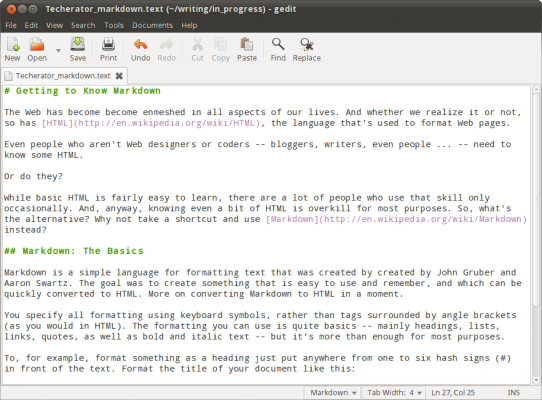Select the Techerator_markdown.text document tab
542x400 pixels.
[x=63, y=76]
